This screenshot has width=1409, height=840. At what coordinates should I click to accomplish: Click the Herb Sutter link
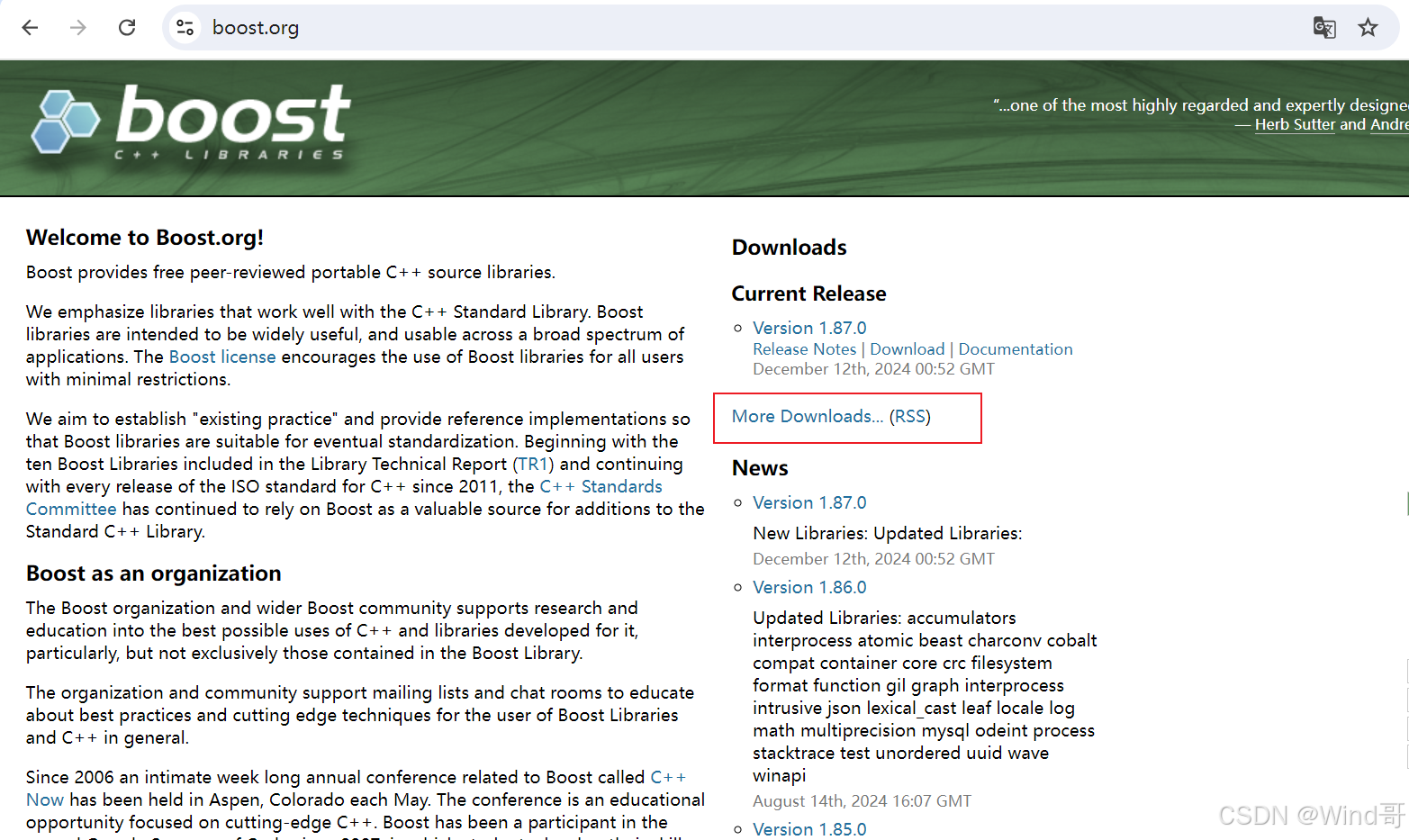[x=1295, y=124]
